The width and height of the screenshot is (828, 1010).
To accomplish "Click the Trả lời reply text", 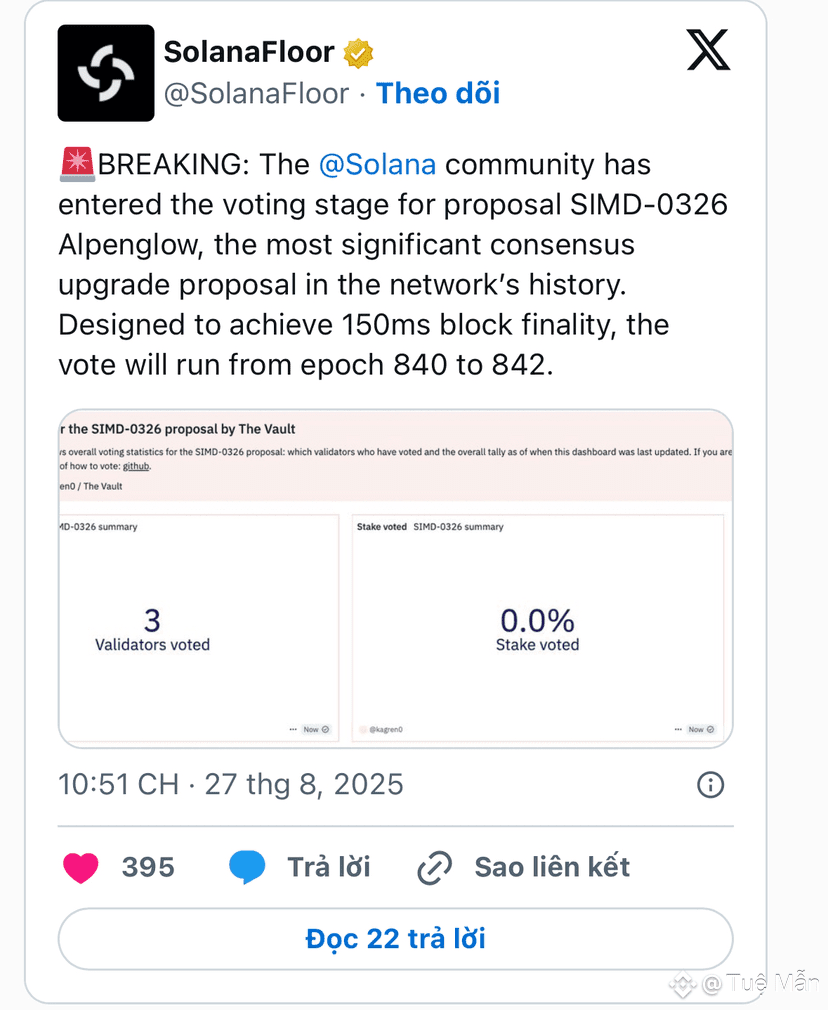I will click(329, 867).
